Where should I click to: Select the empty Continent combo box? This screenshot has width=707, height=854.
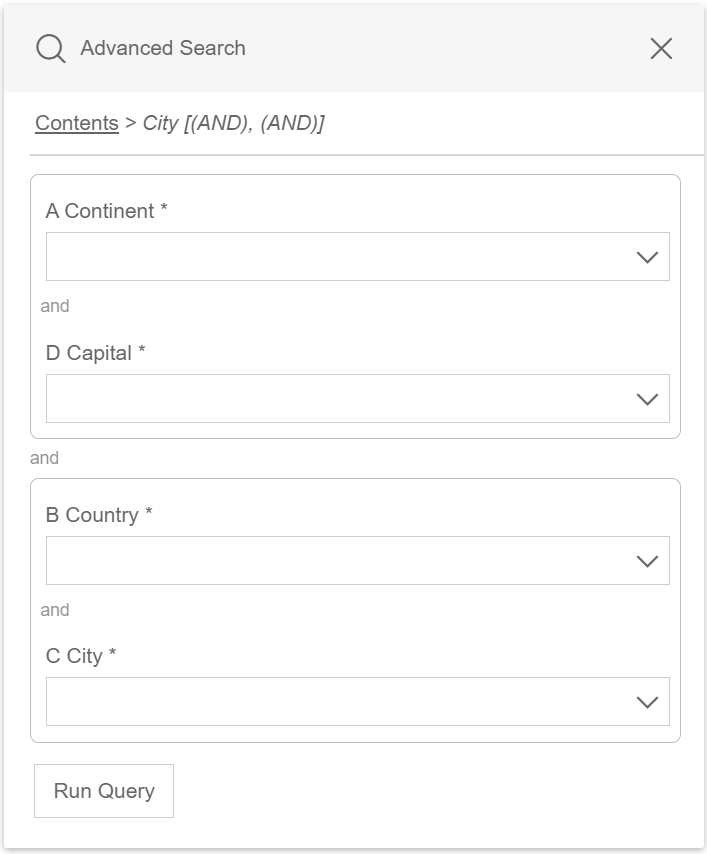coord(357,257)
